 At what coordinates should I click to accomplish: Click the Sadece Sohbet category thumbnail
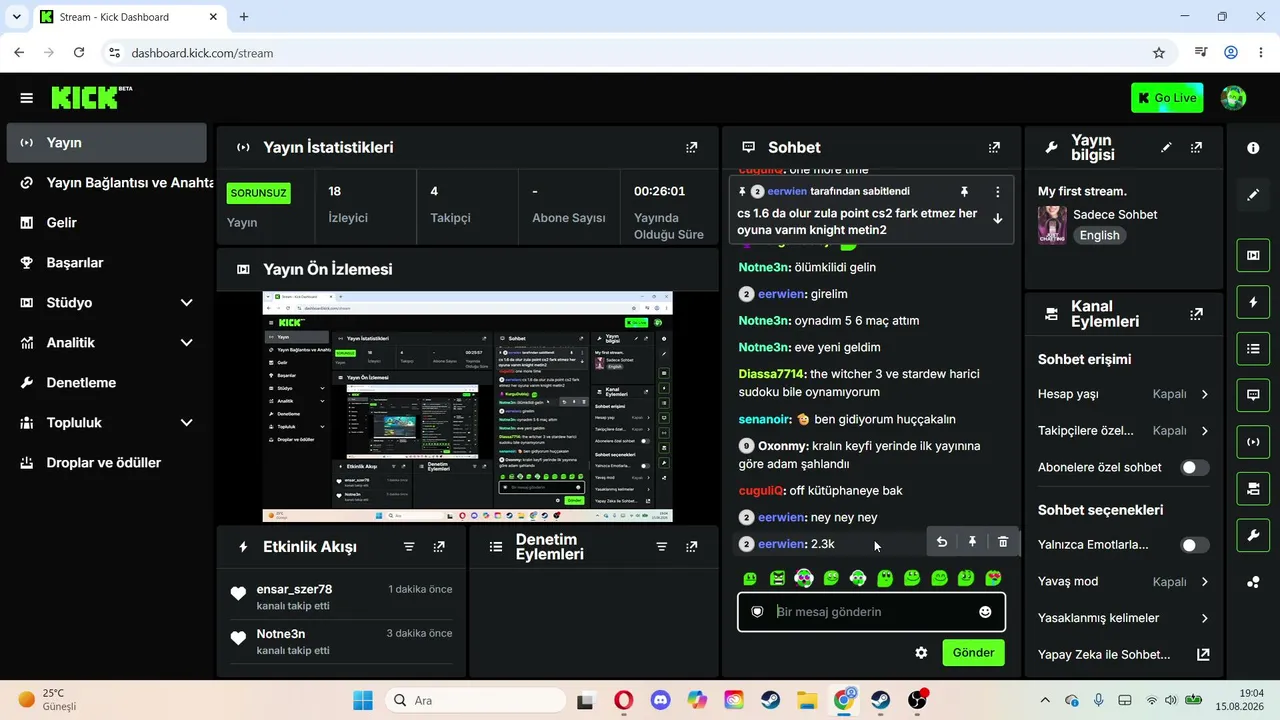pos(1052,225)
